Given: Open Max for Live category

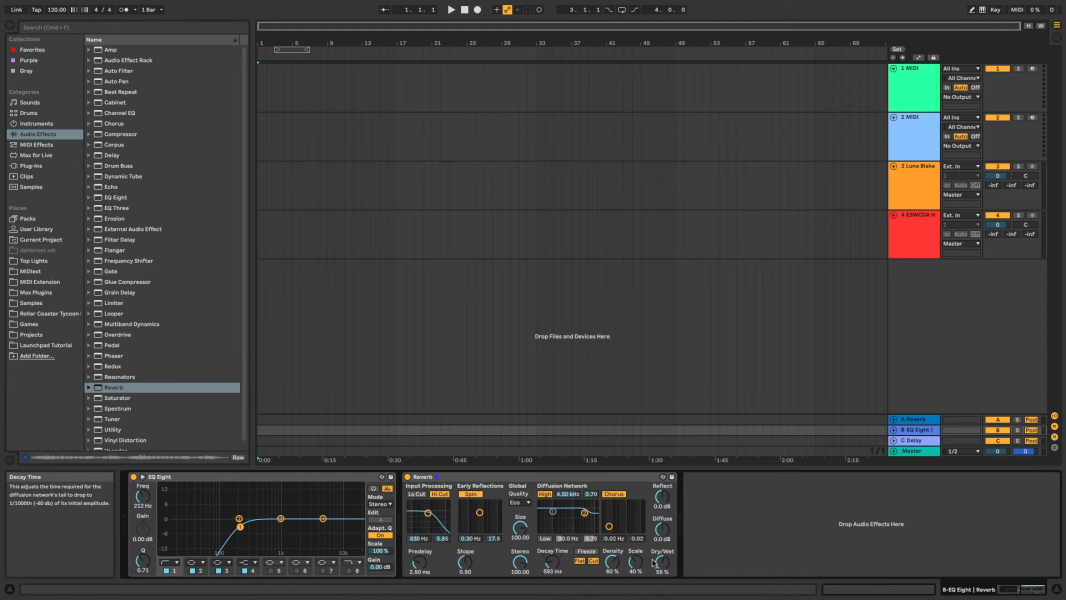Looking at the screenshot, I should [x=36, y=155].
